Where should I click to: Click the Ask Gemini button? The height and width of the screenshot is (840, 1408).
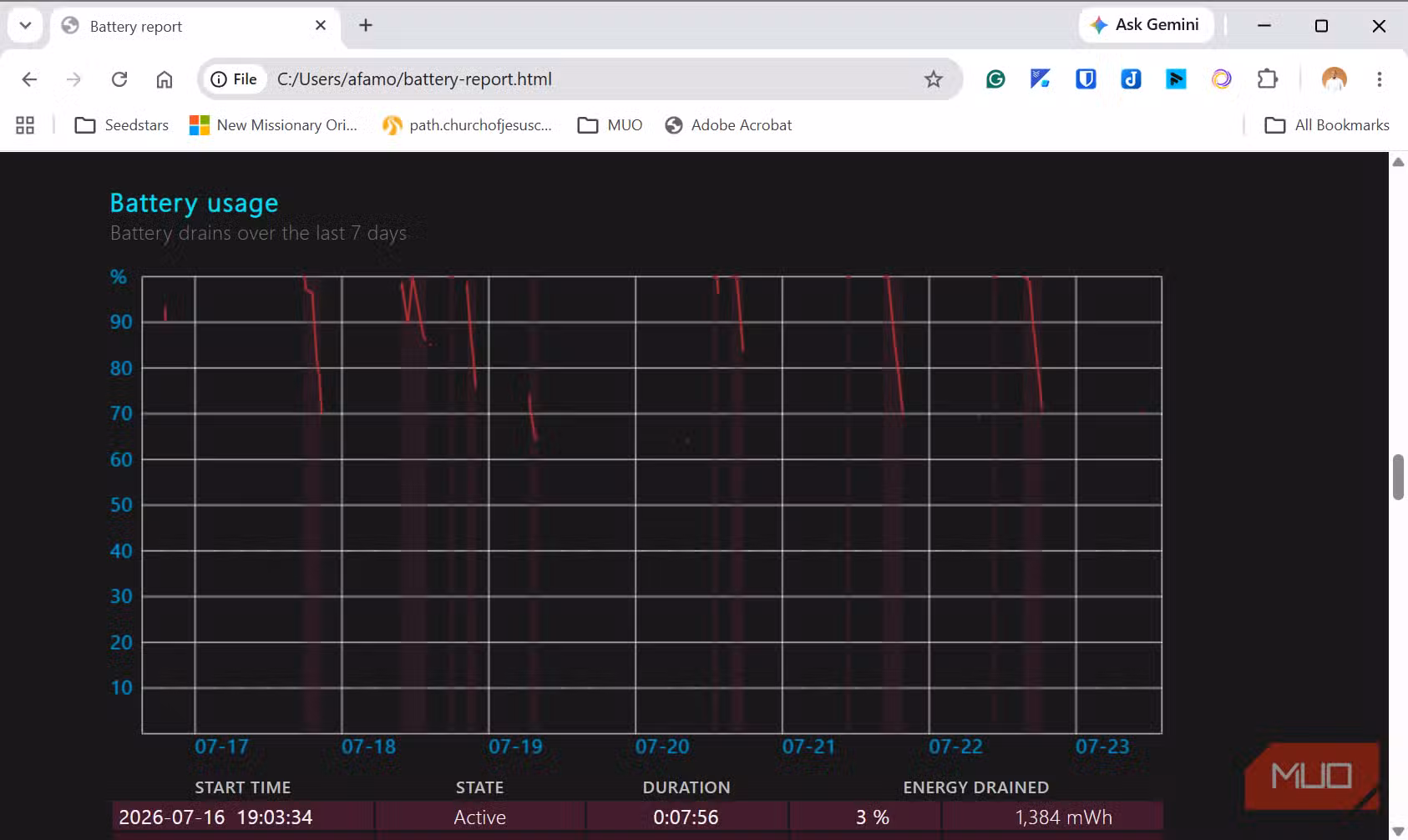(1146, 25)
